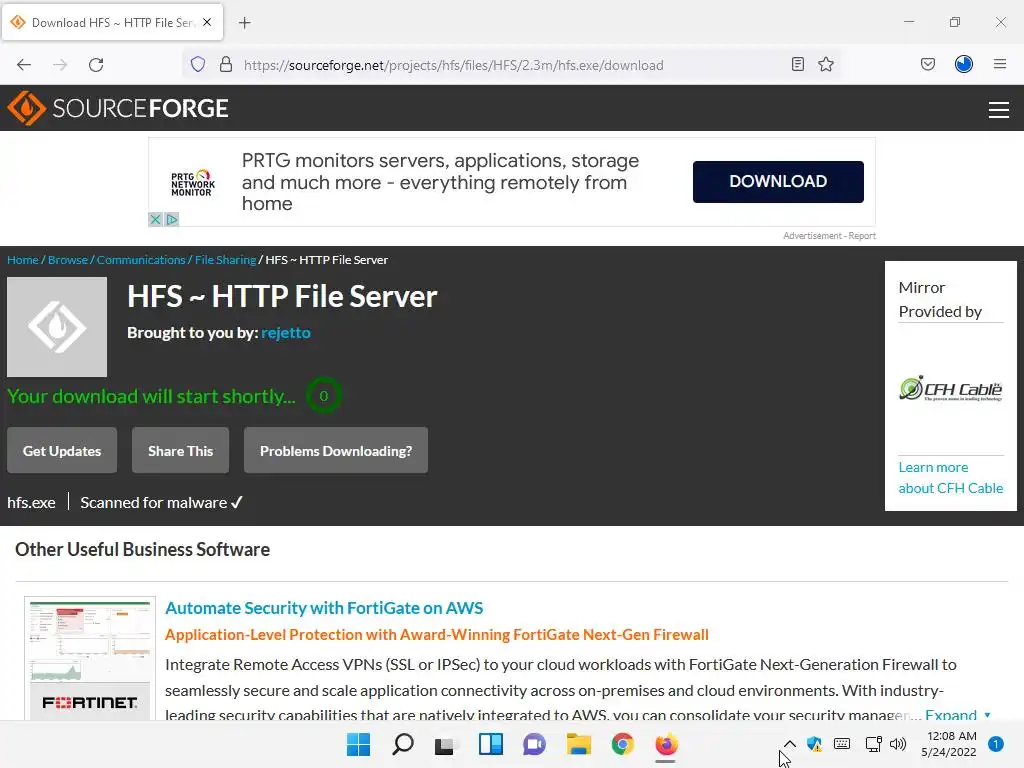This screenshot has height=768, width=1024.
Task: Open Task View on the taskbar
Action: pyautogui.click(x=445, y=744)
